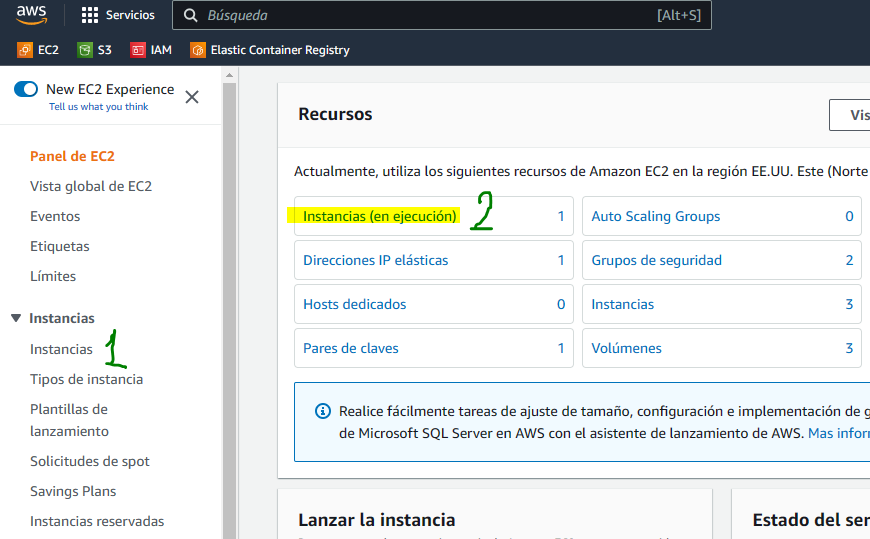Click the info icon in blue banner
Image resolution: width=870 pixels, height=539 pixels.
[x=323, y=411]
